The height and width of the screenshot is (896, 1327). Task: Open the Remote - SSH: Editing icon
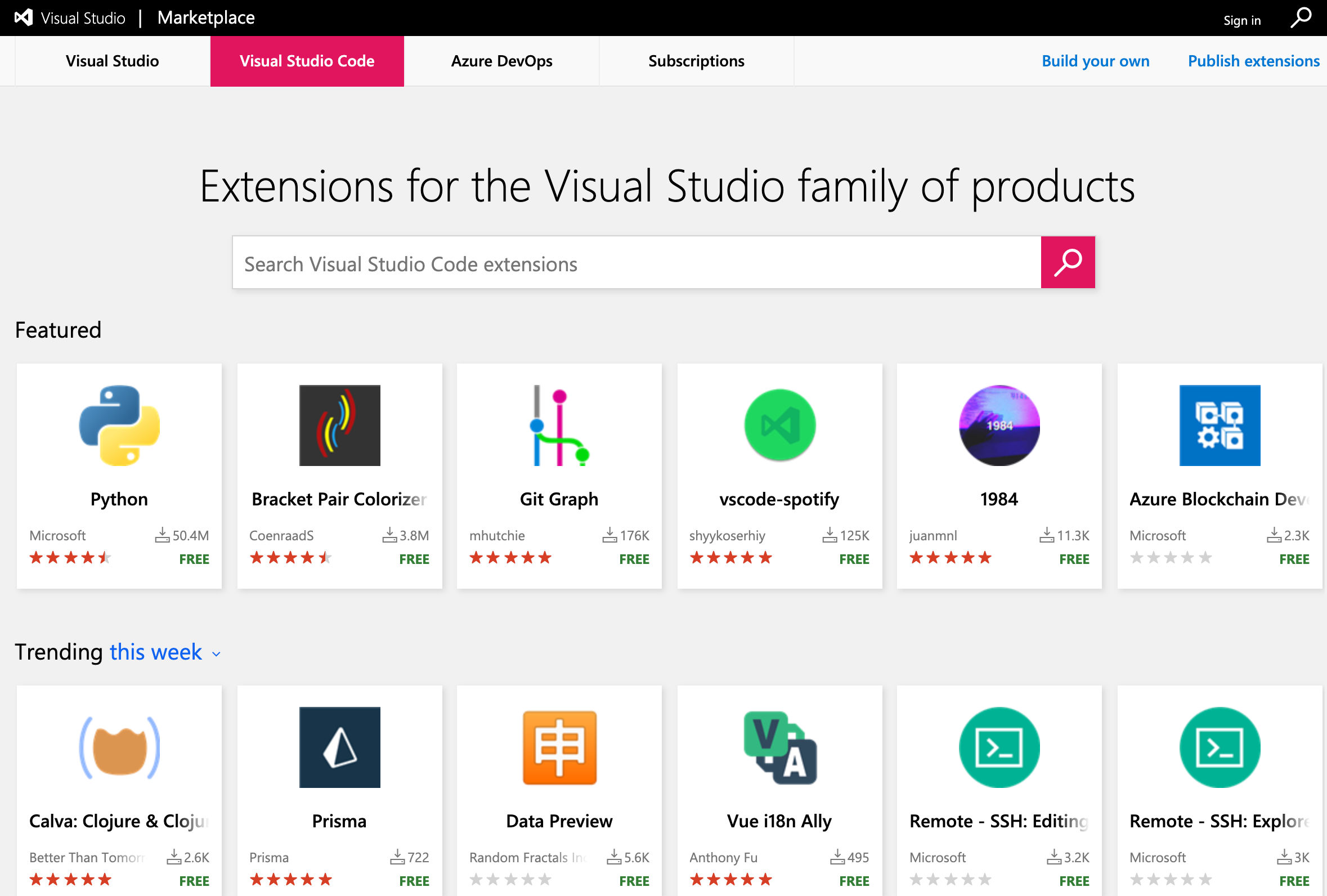pos(999,747)
